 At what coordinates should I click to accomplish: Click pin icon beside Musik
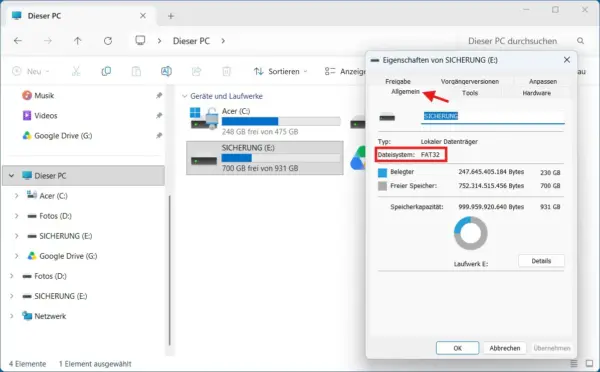click(159, 95)
